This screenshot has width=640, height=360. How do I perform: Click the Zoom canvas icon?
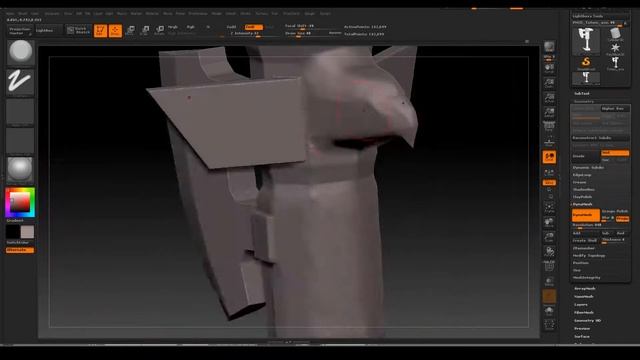(x=549, y=83)
